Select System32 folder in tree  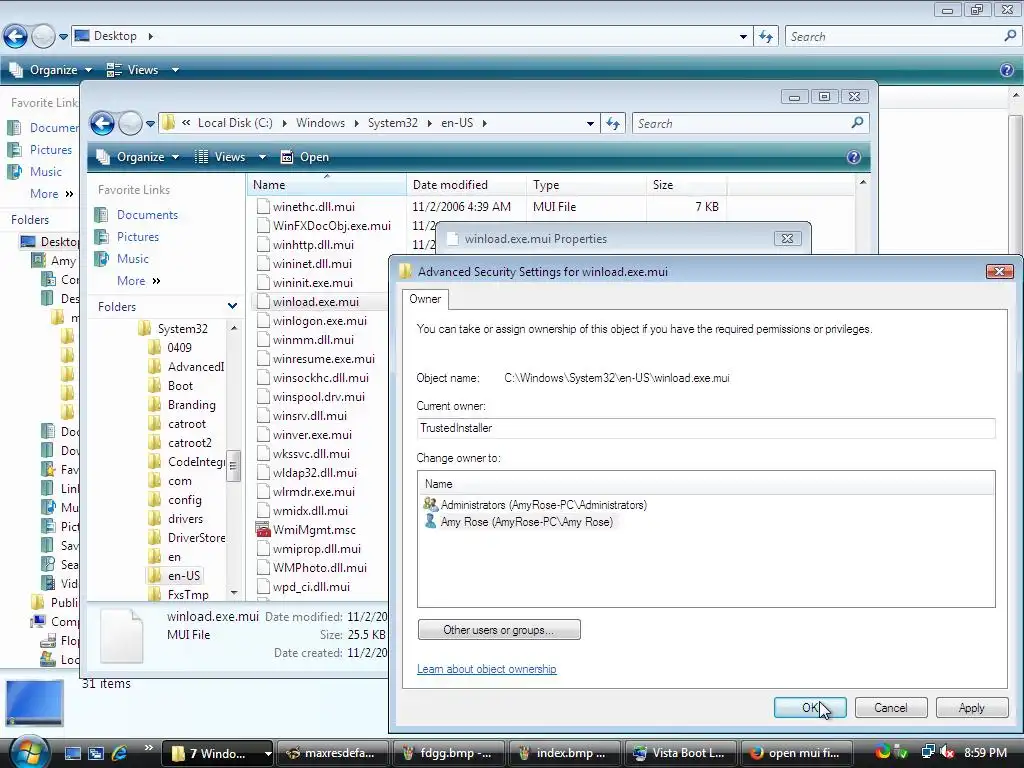(182, 328)
